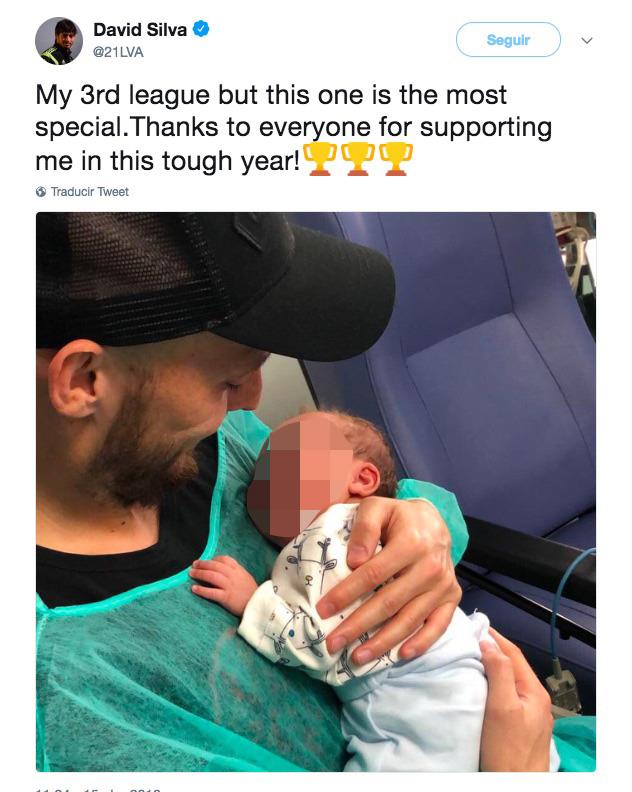Open the David Silva name link

140,30
